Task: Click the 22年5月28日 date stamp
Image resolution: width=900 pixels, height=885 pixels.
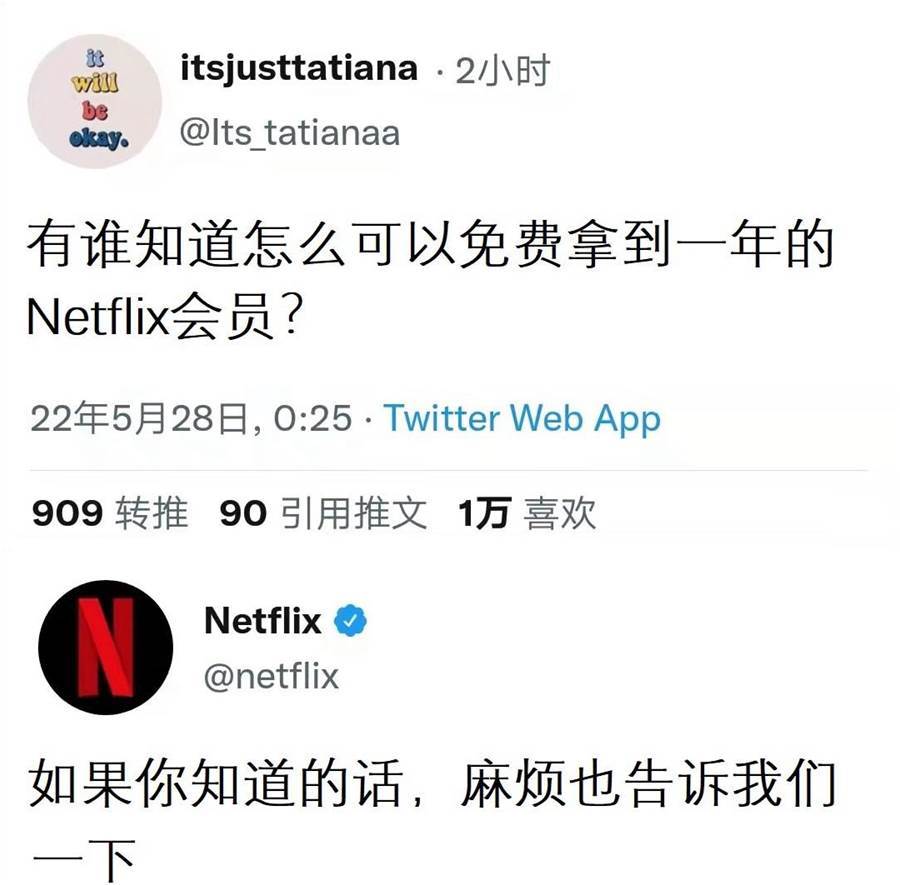Action: (x=139, y=418)
